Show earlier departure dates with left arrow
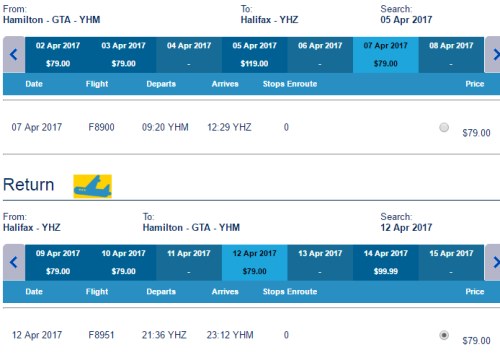This screenshot has height=360, width=500. (14, 55)
